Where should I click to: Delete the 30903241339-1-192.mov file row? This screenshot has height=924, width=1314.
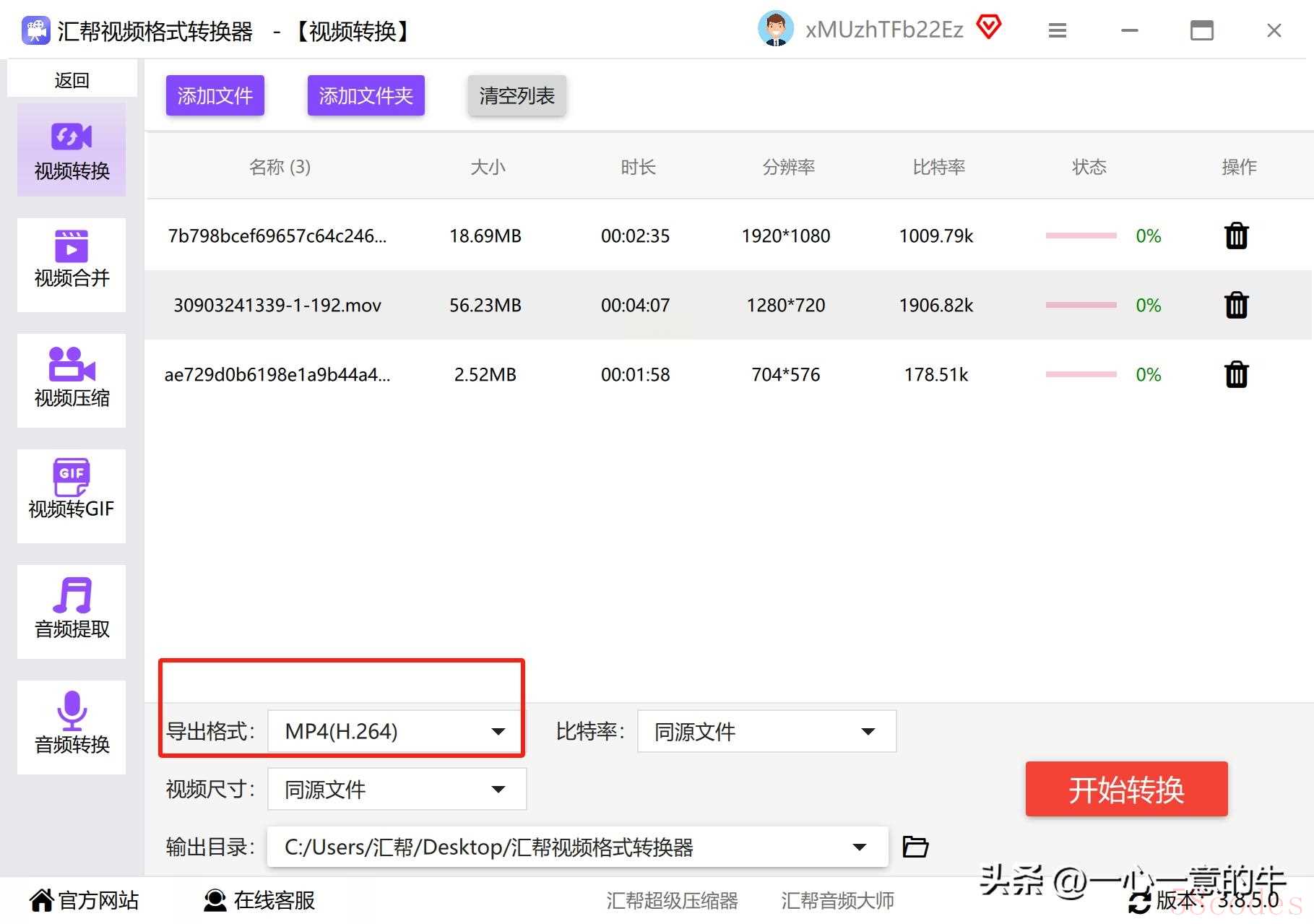coord(1236,305)
